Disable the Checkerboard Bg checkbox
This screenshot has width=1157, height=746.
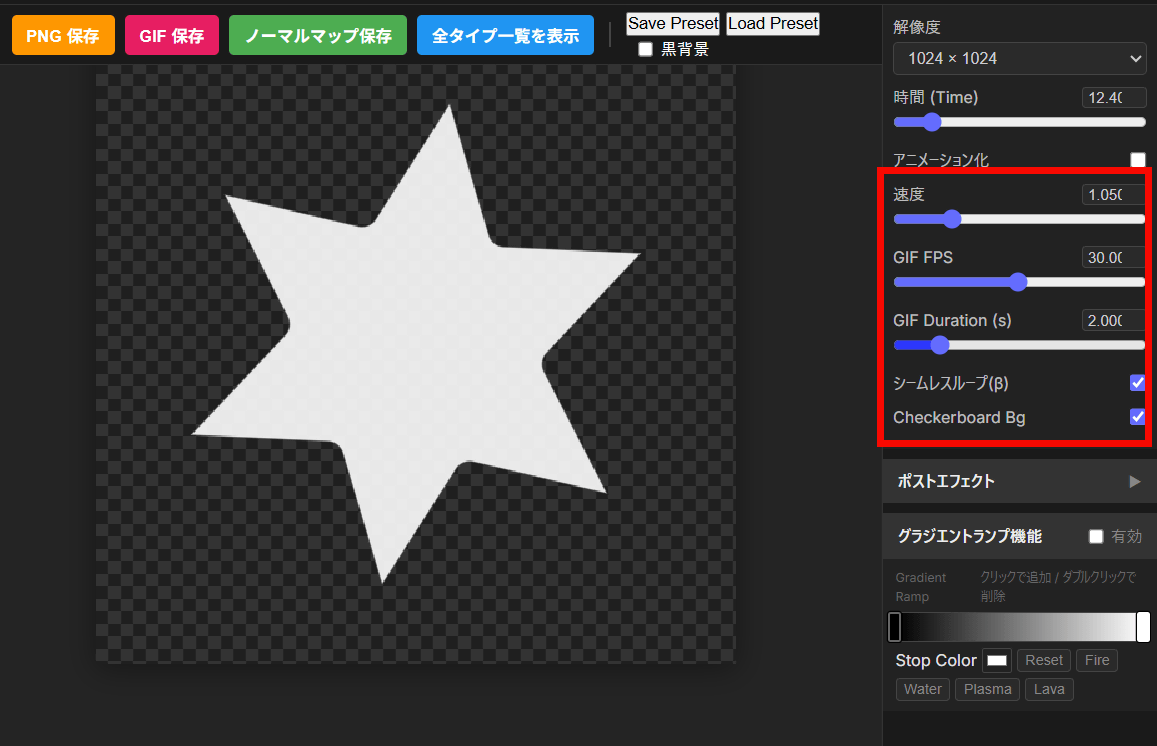pyautogui.click(x=1138, y=417)
